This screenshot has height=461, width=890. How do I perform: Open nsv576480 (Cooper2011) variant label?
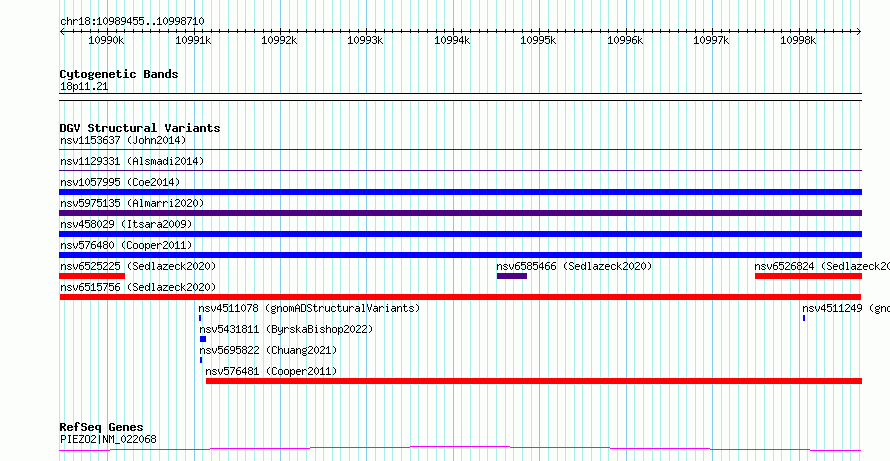126,245
